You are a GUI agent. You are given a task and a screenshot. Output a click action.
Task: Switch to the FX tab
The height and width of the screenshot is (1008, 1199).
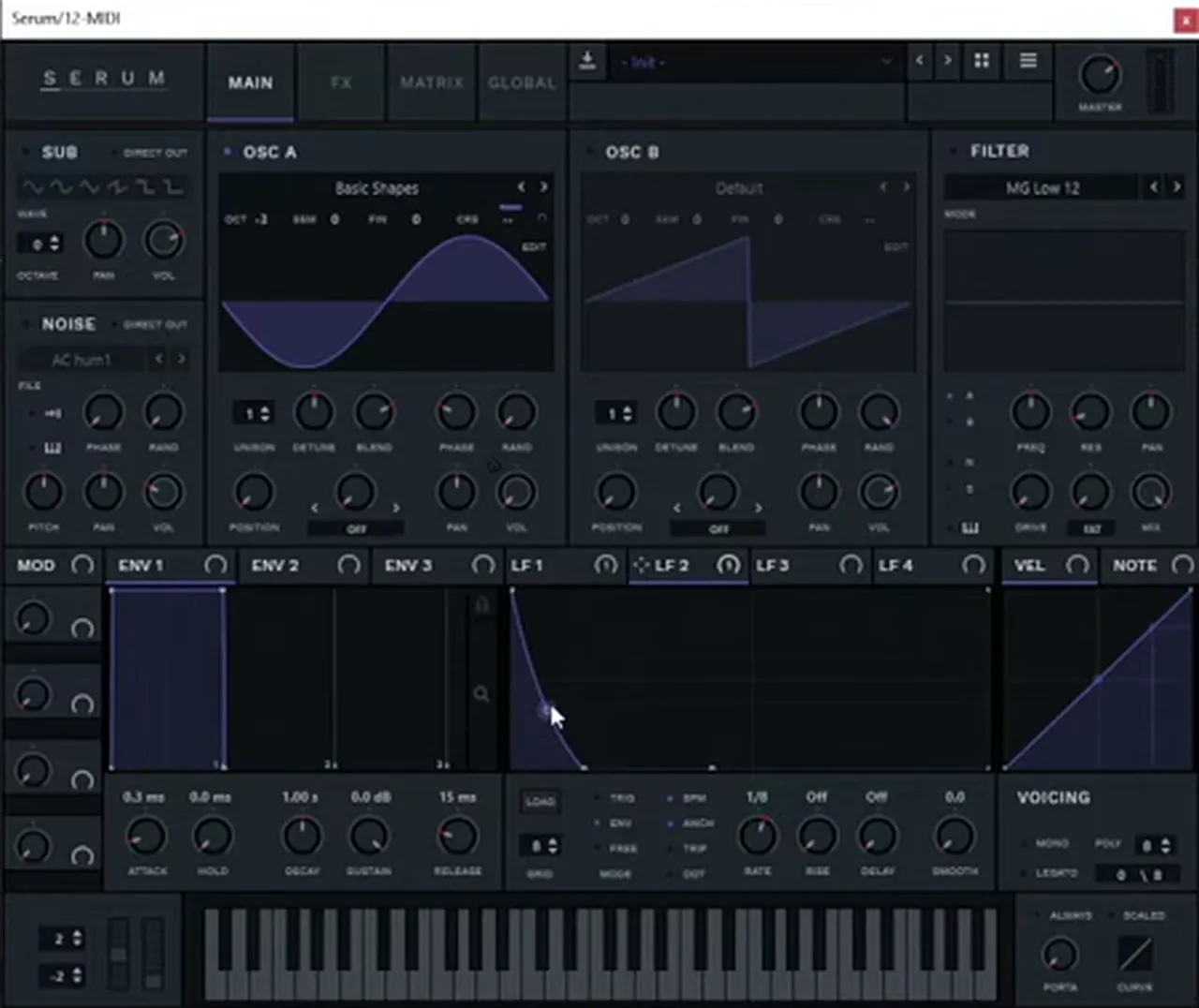pyautogui.click(x=341, y=82)
